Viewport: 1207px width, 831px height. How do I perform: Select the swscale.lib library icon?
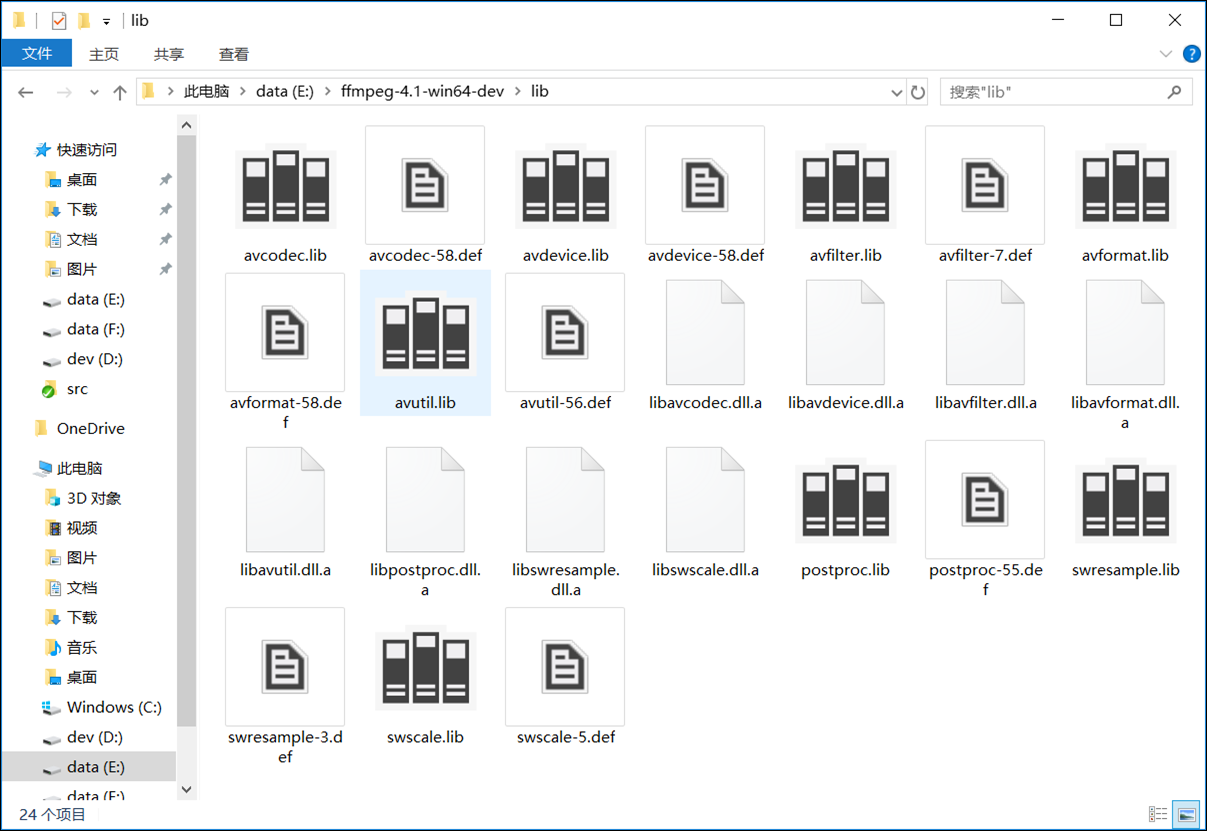coord(425,669)
